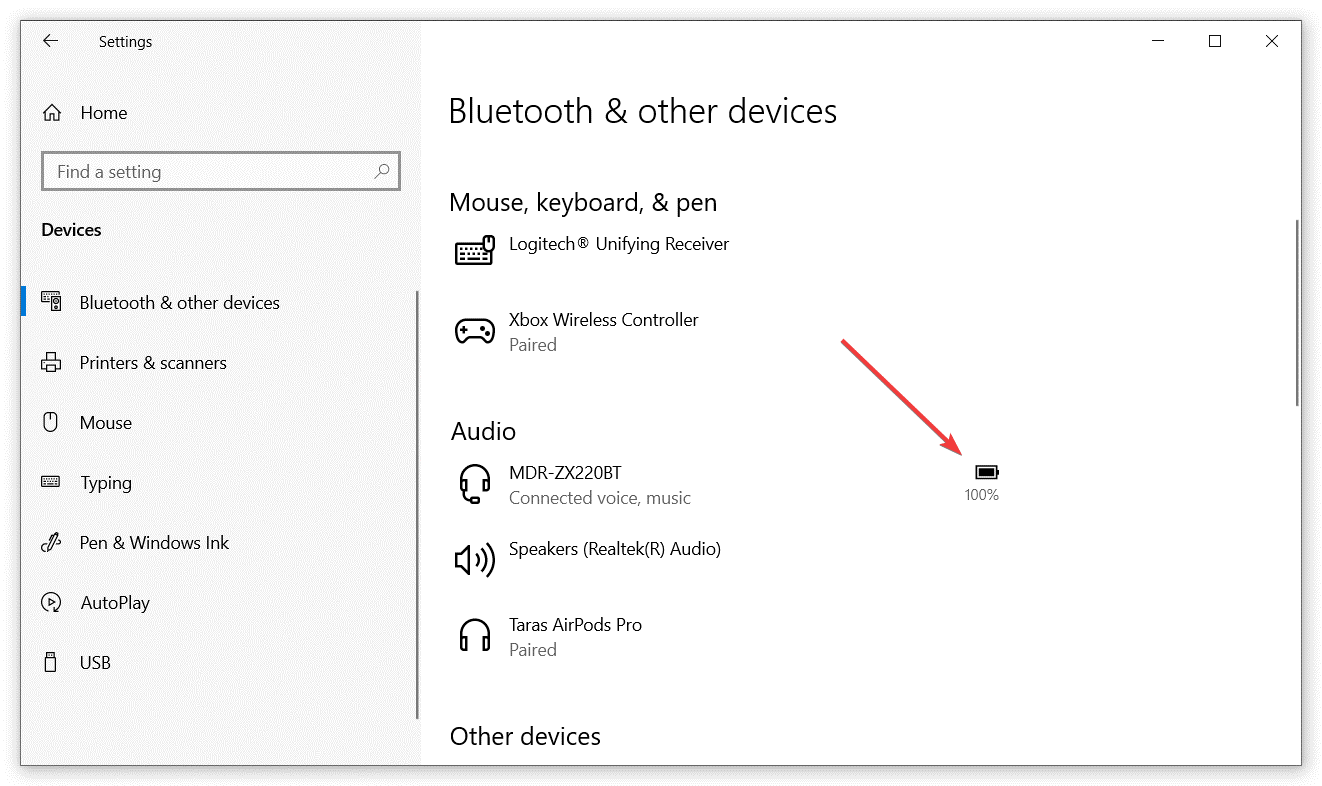Image resolution: width=1322 pixels, height=786 pixels.
Task: Click the Audio section heading
Action: 483,431
